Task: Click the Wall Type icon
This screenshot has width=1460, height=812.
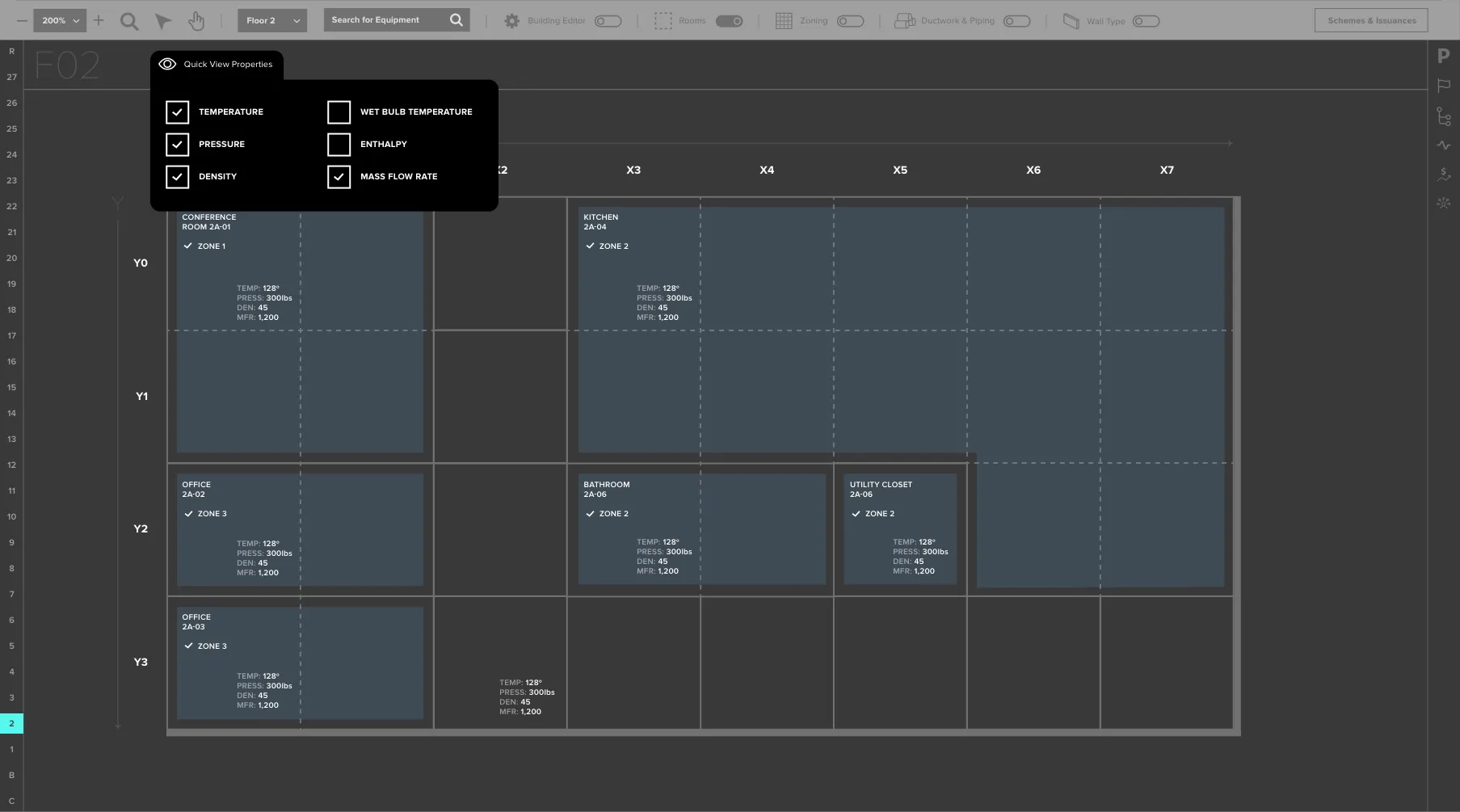Action: pos(1071,21)
